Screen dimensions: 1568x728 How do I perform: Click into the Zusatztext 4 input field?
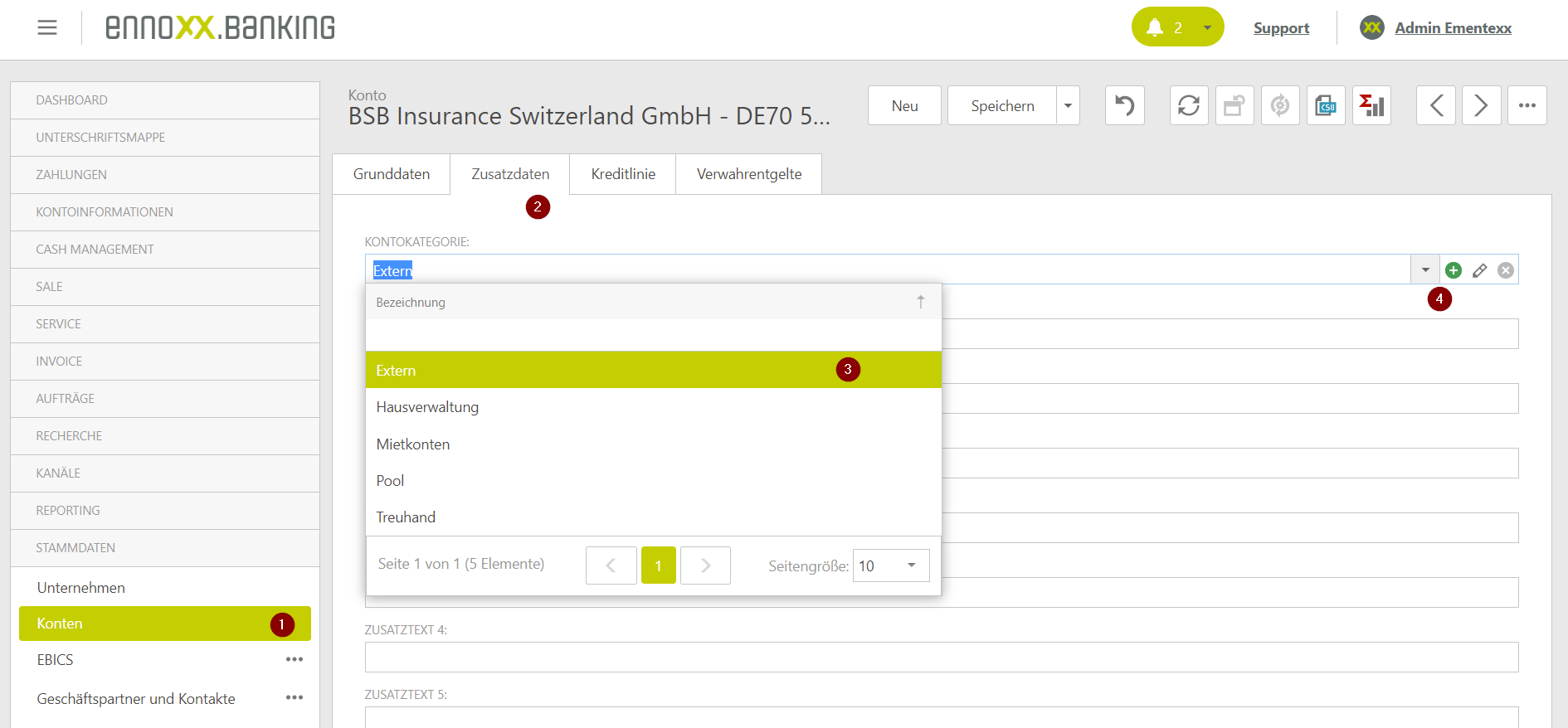point(941,658)
